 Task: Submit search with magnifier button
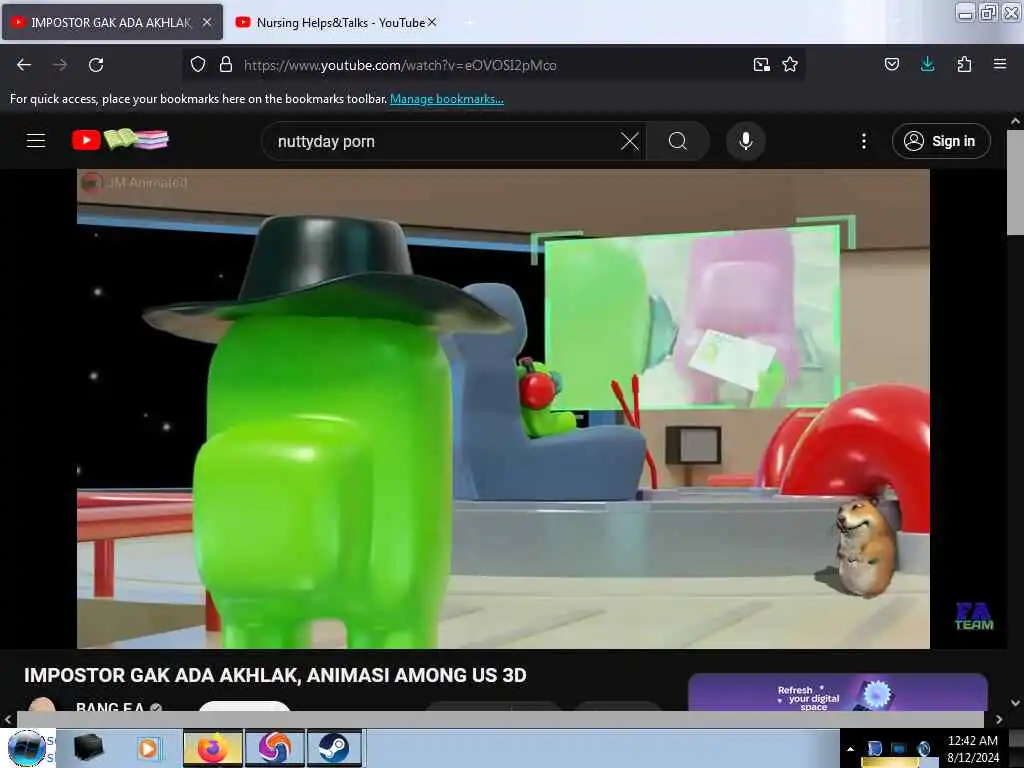click(x=678, y=141)
